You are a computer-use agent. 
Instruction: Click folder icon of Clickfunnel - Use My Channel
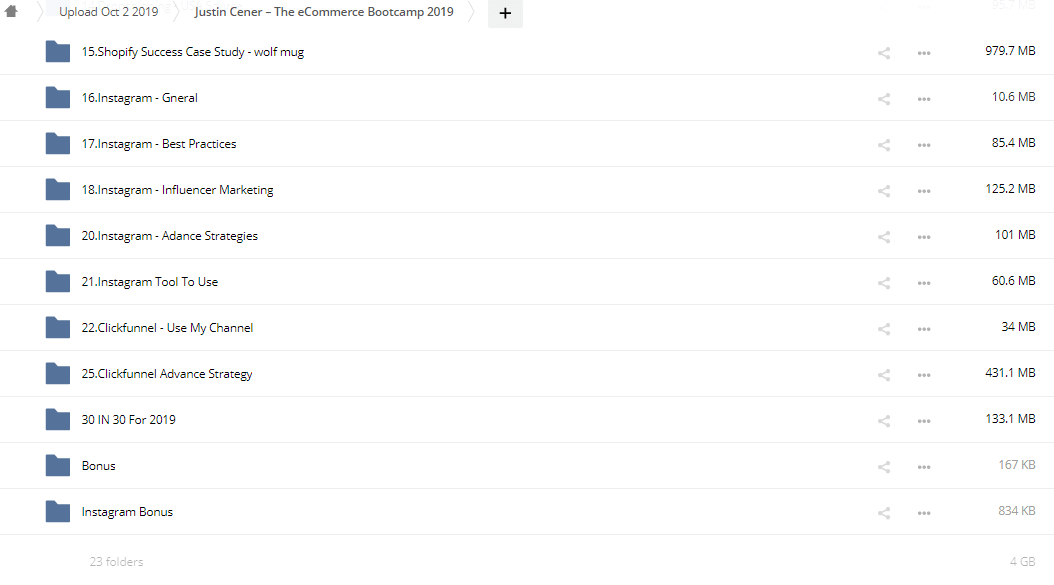58,327
